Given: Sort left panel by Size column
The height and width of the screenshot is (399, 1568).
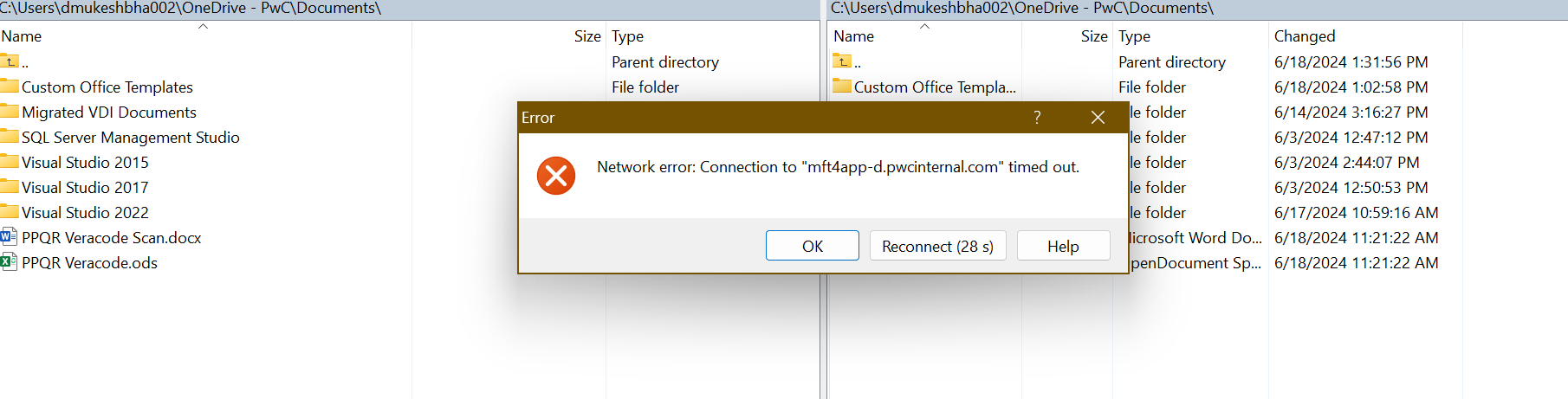Looking at the screenshot, I should [586, 36].
